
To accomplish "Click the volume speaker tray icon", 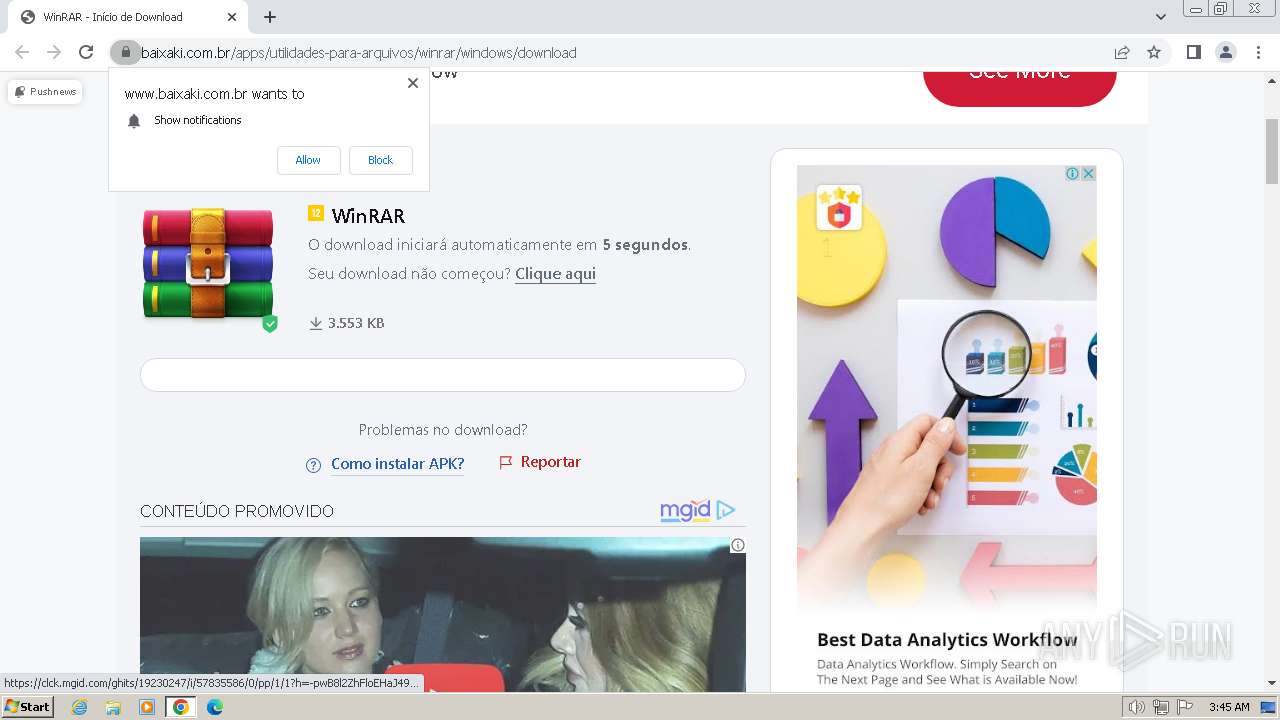I will 1137,707.
